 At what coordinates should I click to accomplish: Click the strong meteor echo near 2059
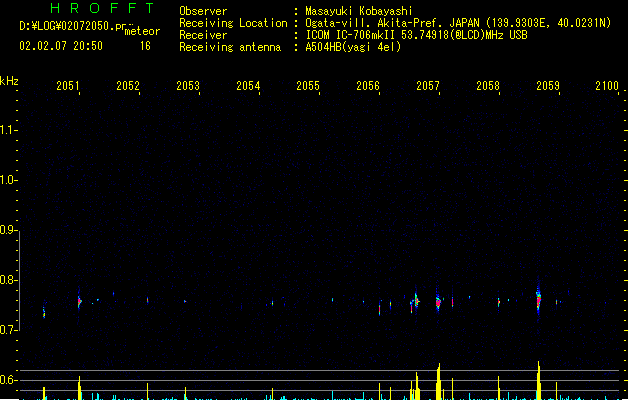(538, 300)
